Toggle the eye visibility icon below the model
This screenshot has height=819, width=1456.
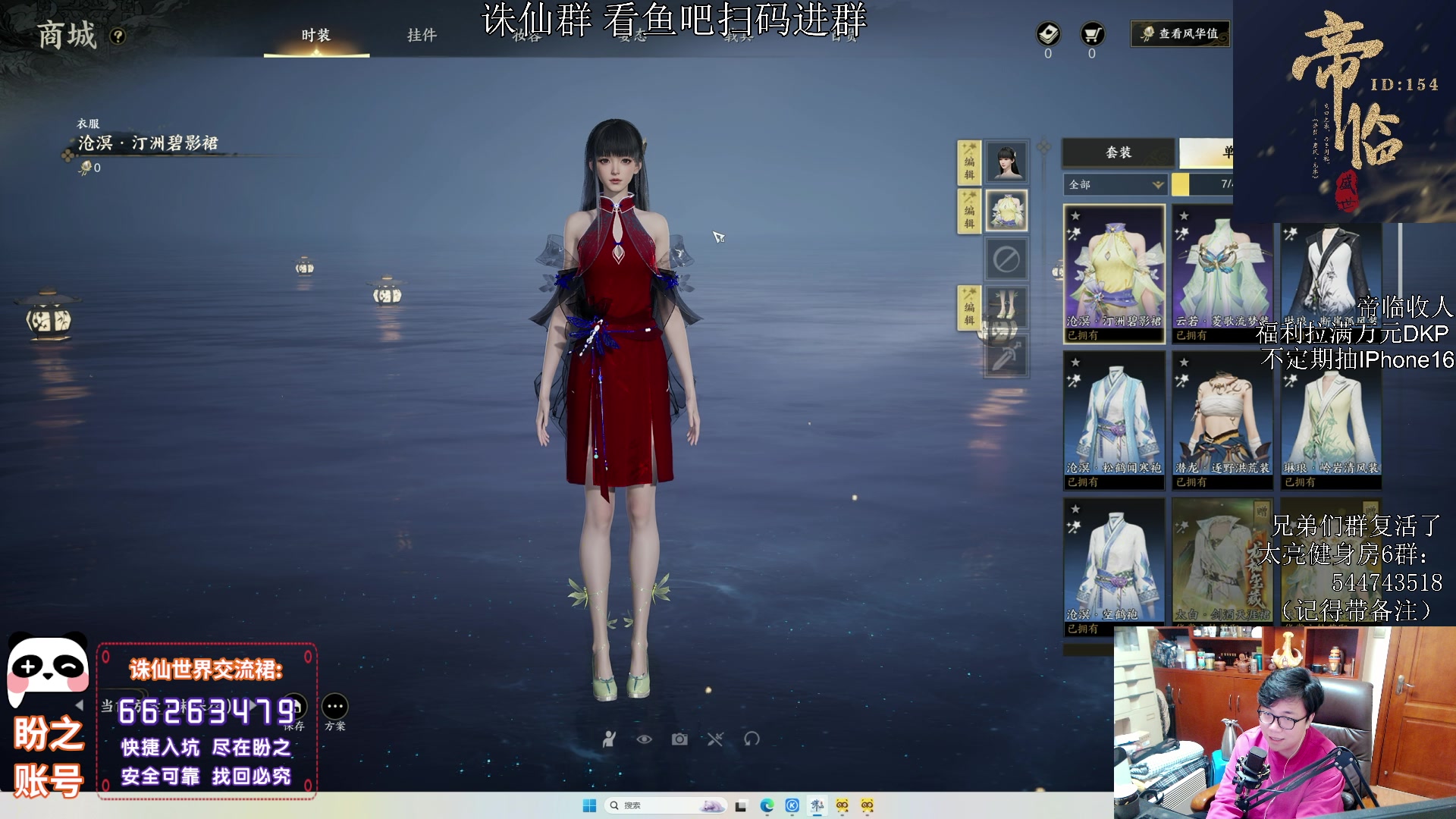(x=644, y=739)
